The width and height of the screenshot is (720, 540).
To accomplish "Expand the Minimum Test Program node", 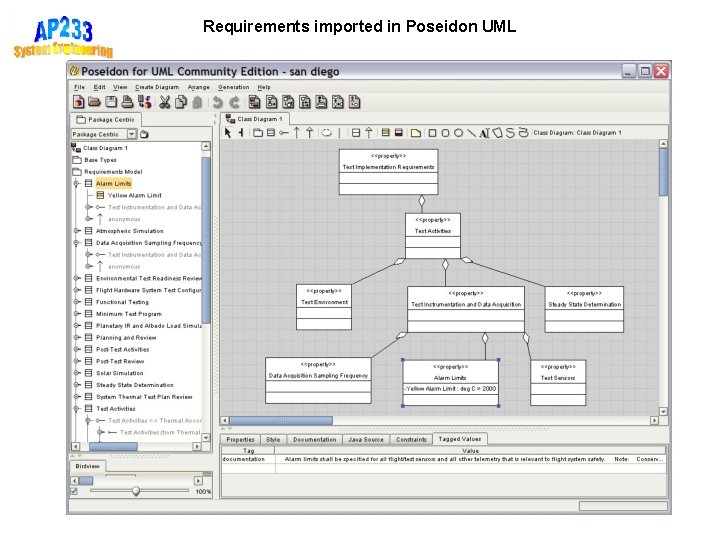I will pyautogui.click(x=77, y=314).
